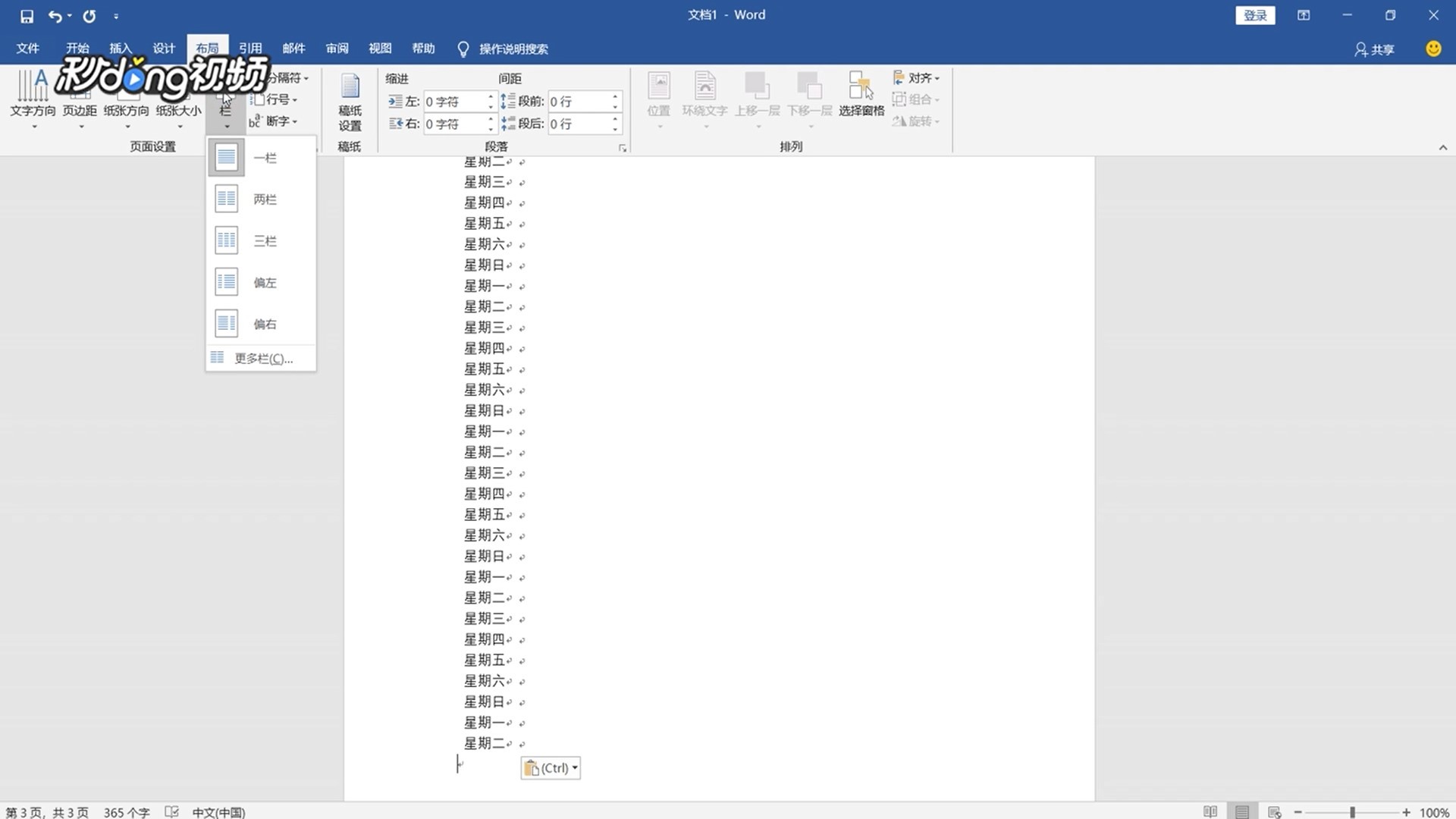
Task: Click the Share button
Action: [1375, 49]
